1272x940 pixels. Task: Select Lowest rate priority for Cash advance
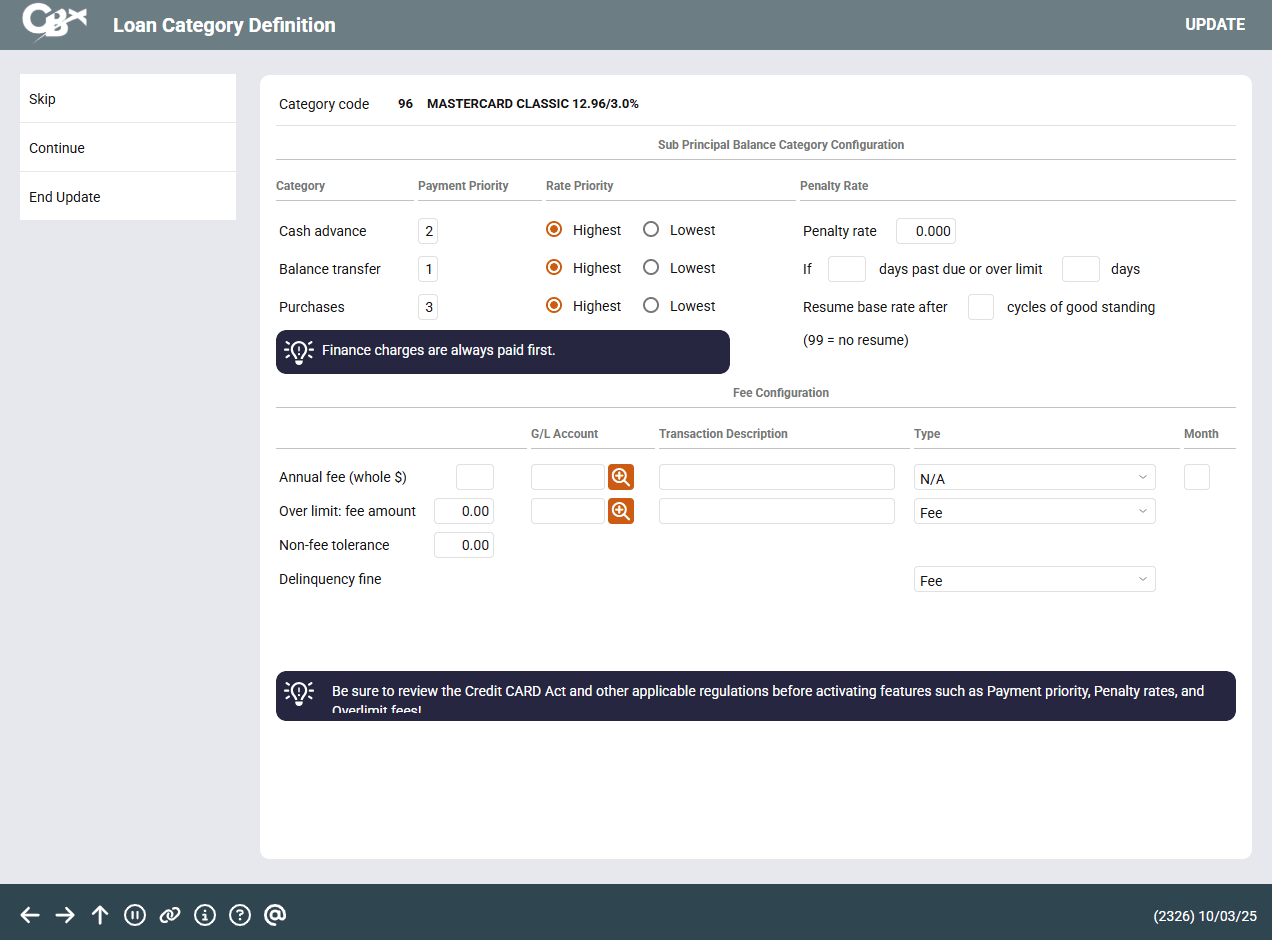(651, 230)
